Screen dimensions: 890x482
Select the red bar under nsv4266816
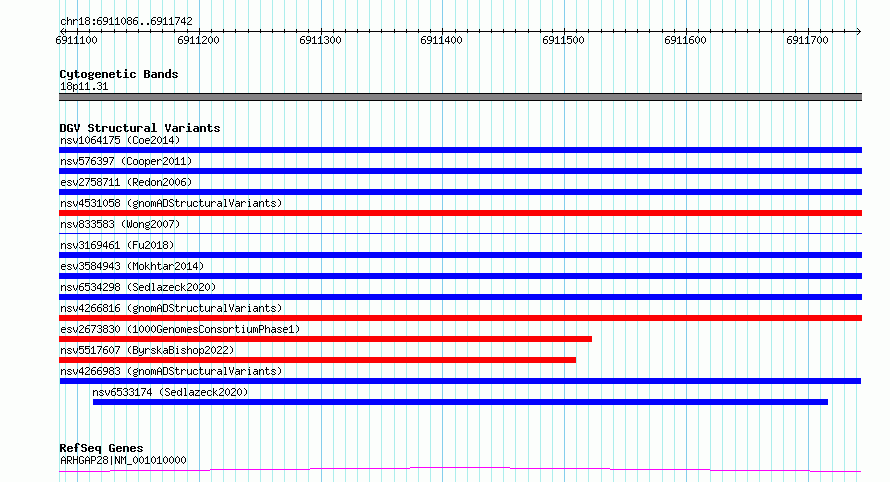click(x=460, y=318)
